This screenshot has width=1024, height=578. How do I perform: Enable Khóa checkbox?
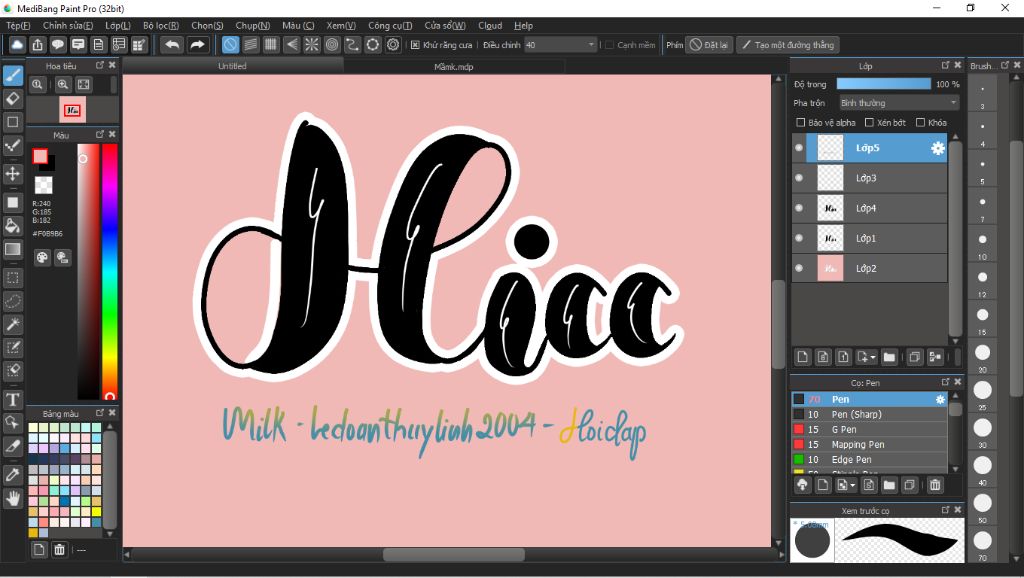click(920, 122)
